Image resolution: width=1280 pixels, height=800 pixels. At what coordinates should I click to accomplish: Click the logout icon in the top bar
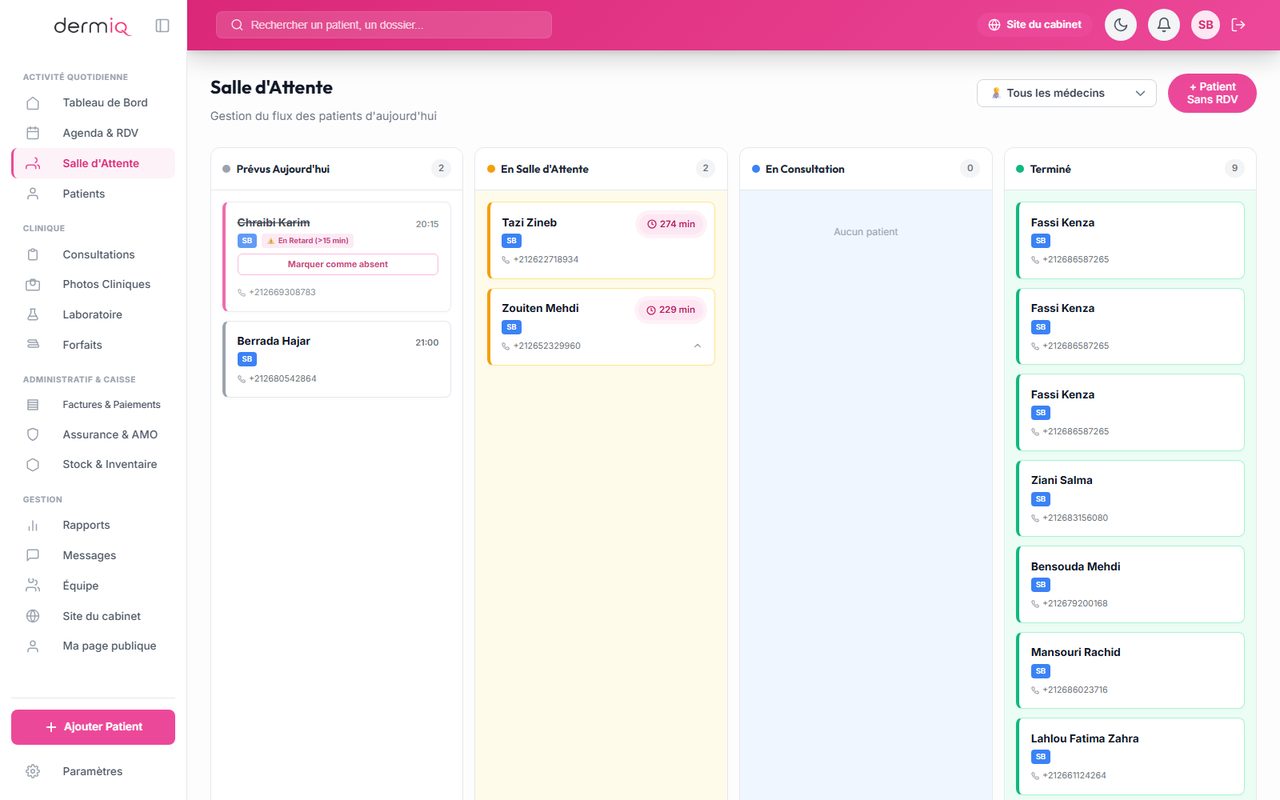coord(1238,25)
